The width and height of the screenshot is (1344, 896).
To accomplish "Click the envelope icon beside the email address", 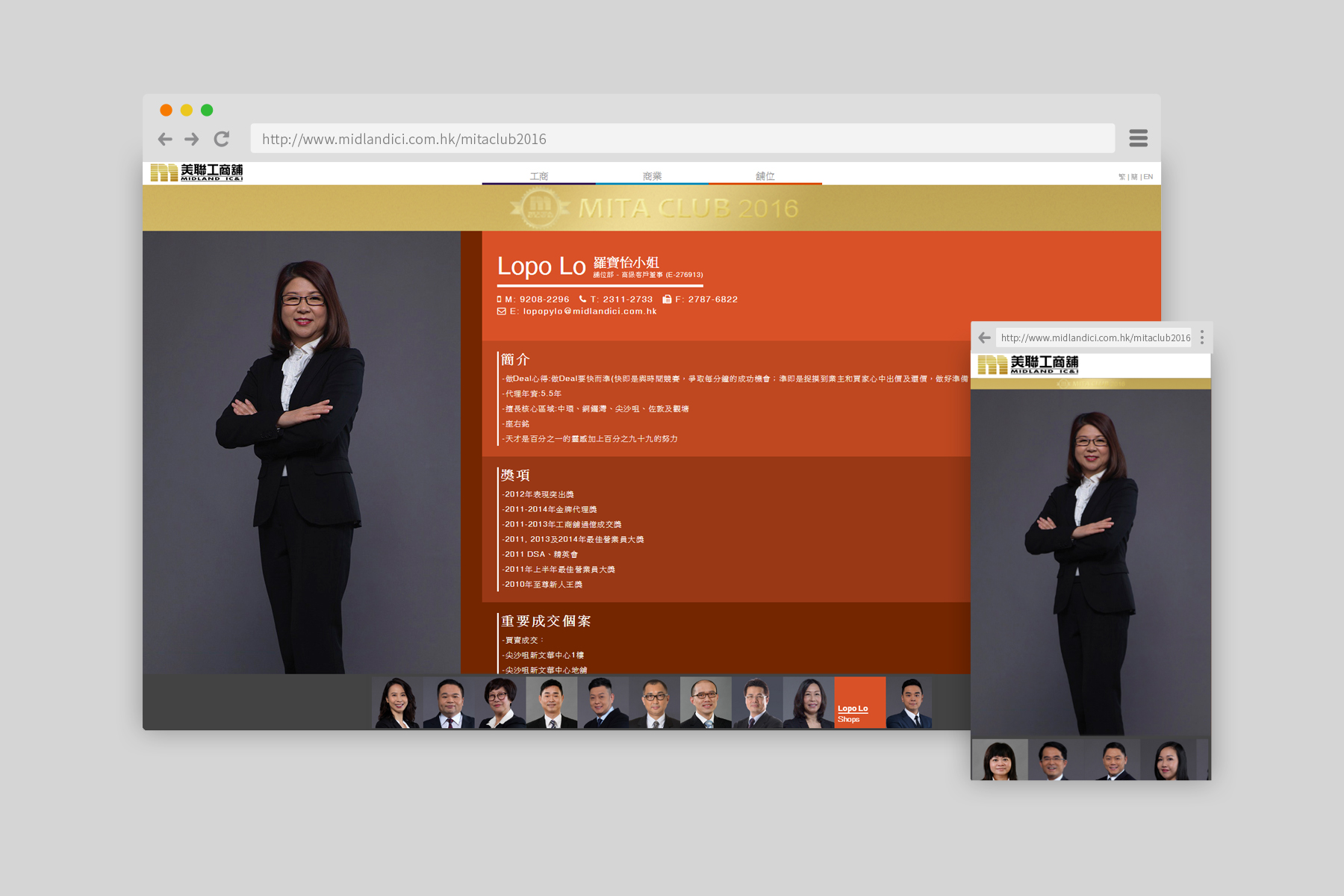I will (x=502, y=311).
